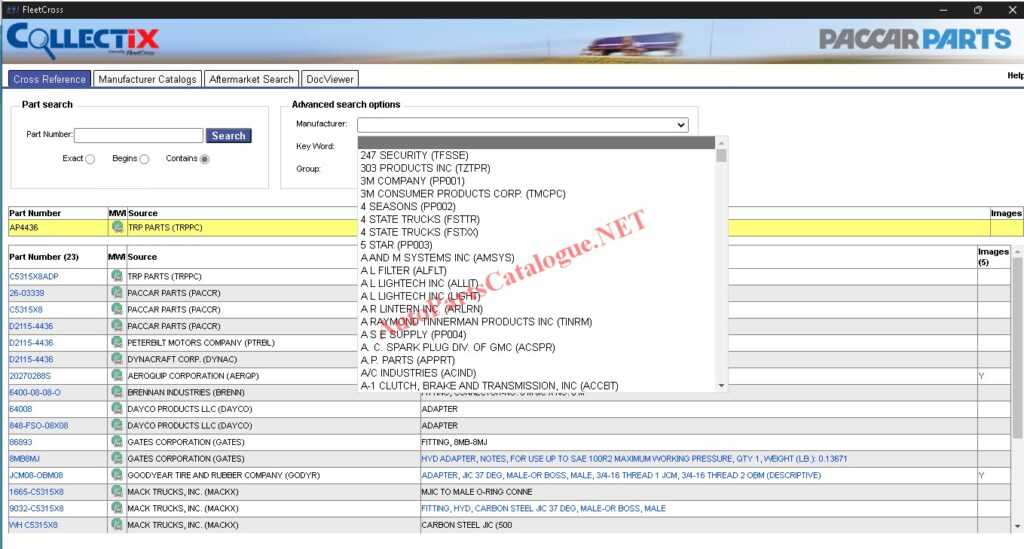Click MWI icon for Goodyear JCM08-OBM08 row
The width and height of the screenshot is (1024, 549).
117,475
